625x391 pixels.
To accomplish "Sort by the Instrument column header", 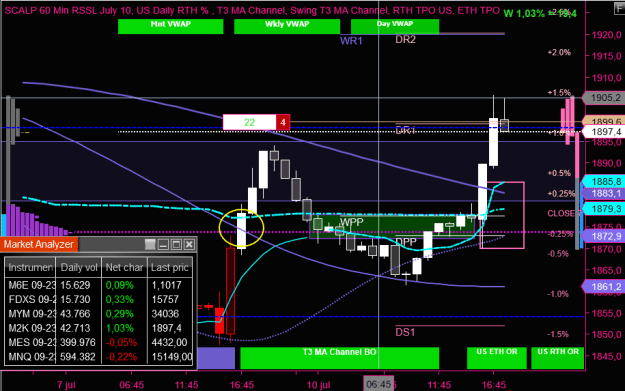I will pyautogui.click(x=30, y=267).
